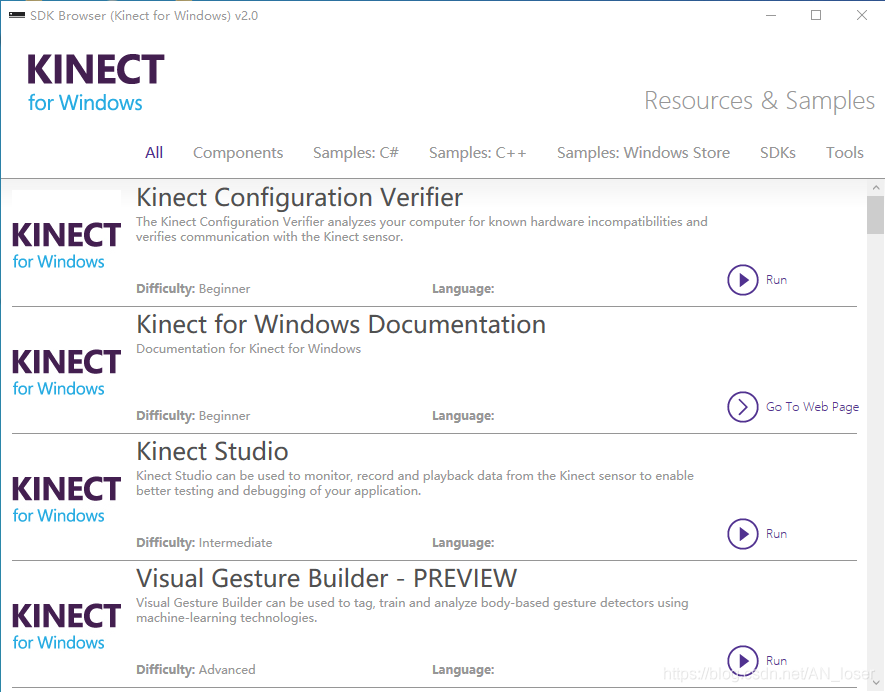Open the Samples: C++ tab
The height and width of the screenshot is (692, 885).
tap(477, 152)
